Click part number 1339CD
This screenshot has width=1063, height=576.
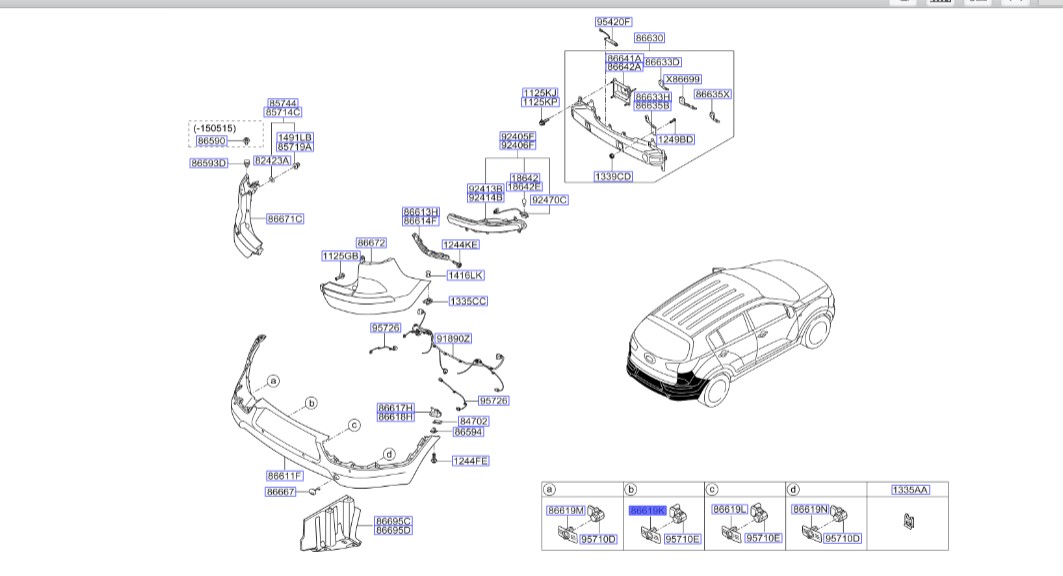click(613, 176)
